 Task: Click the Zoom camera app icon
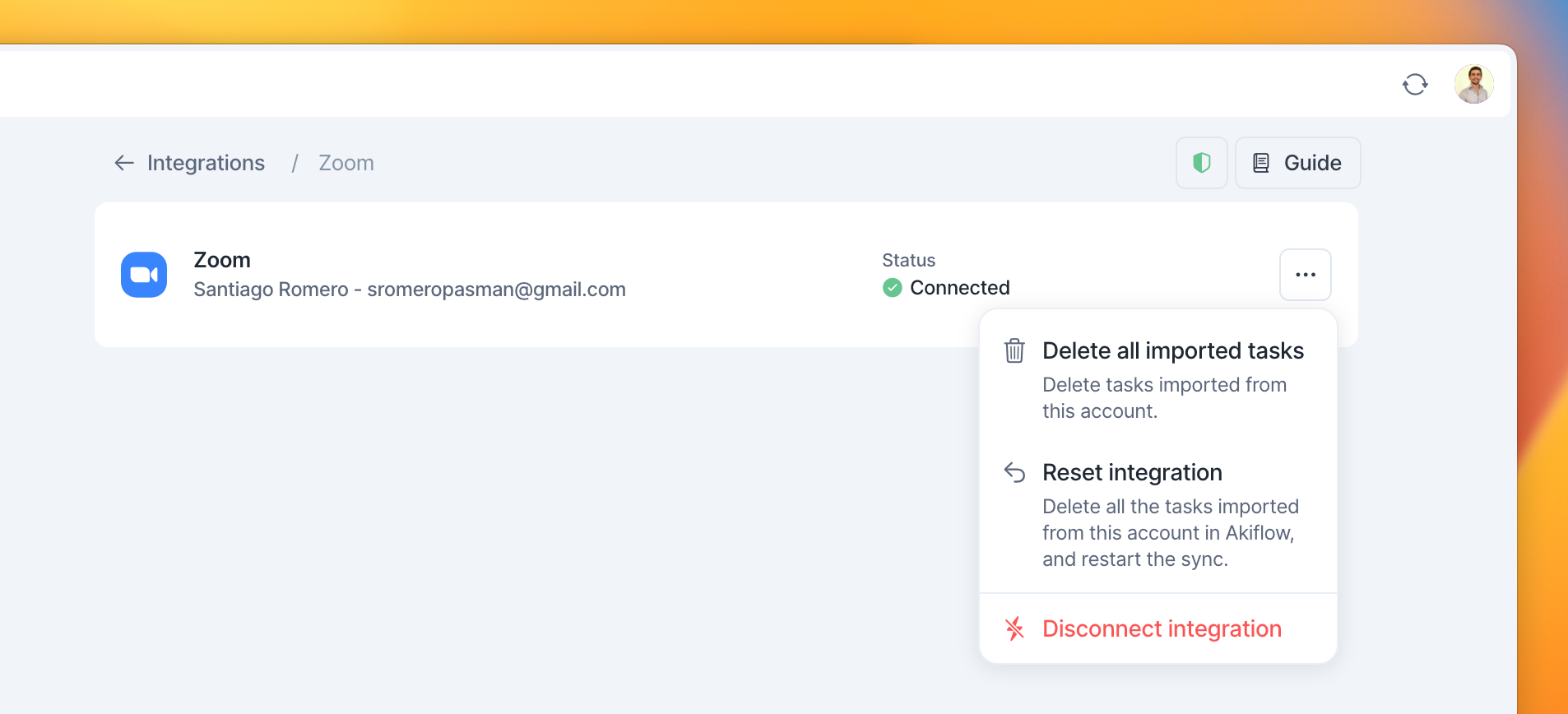[144, 275]
